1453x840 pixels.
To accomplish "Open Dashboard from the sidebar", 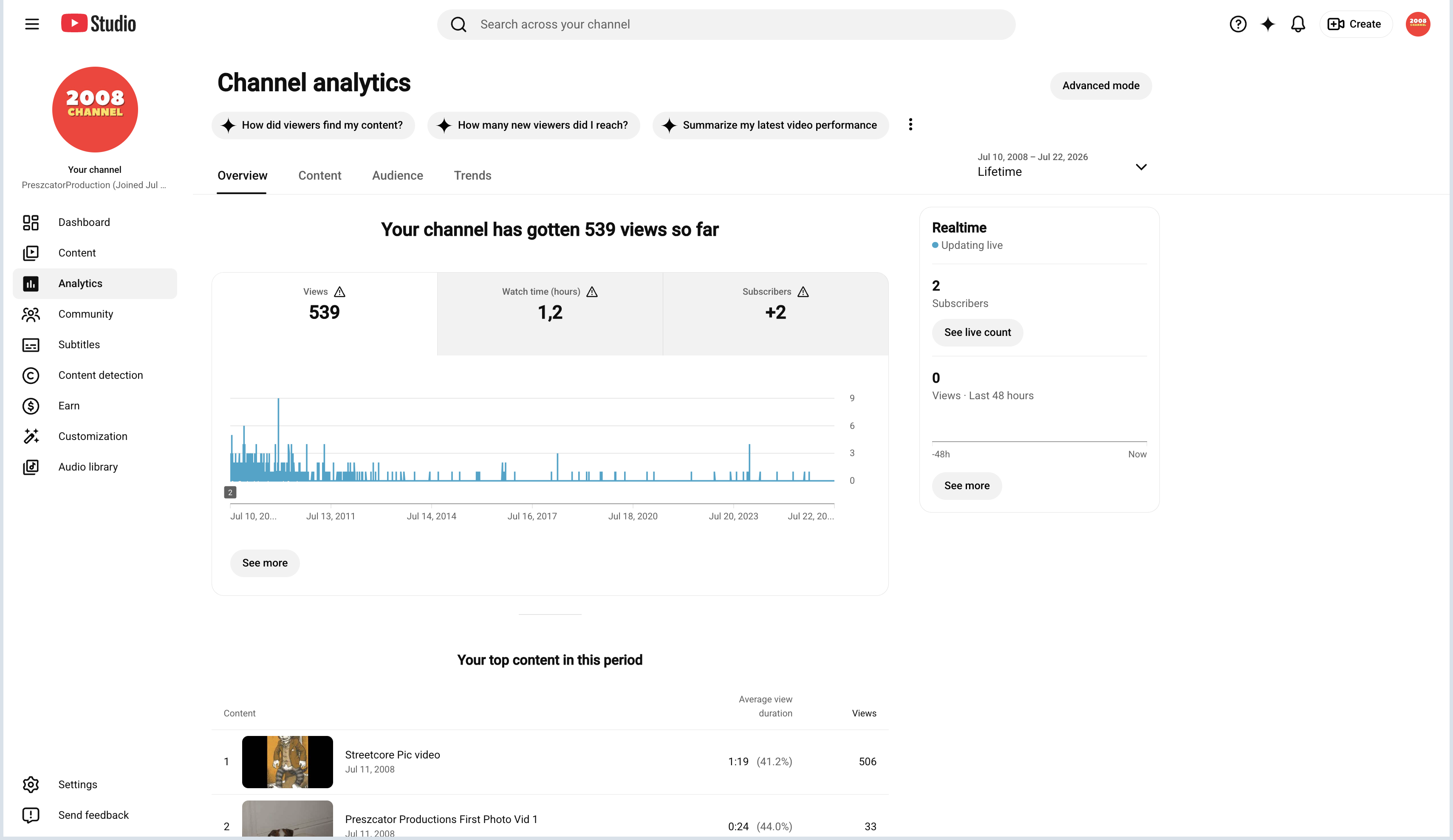I will pos(95,223).
